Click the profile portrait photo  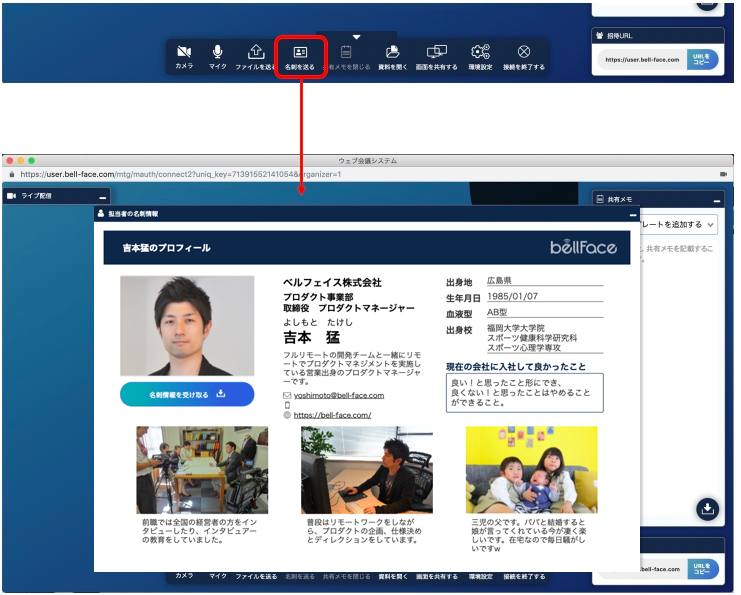(187, 326)
